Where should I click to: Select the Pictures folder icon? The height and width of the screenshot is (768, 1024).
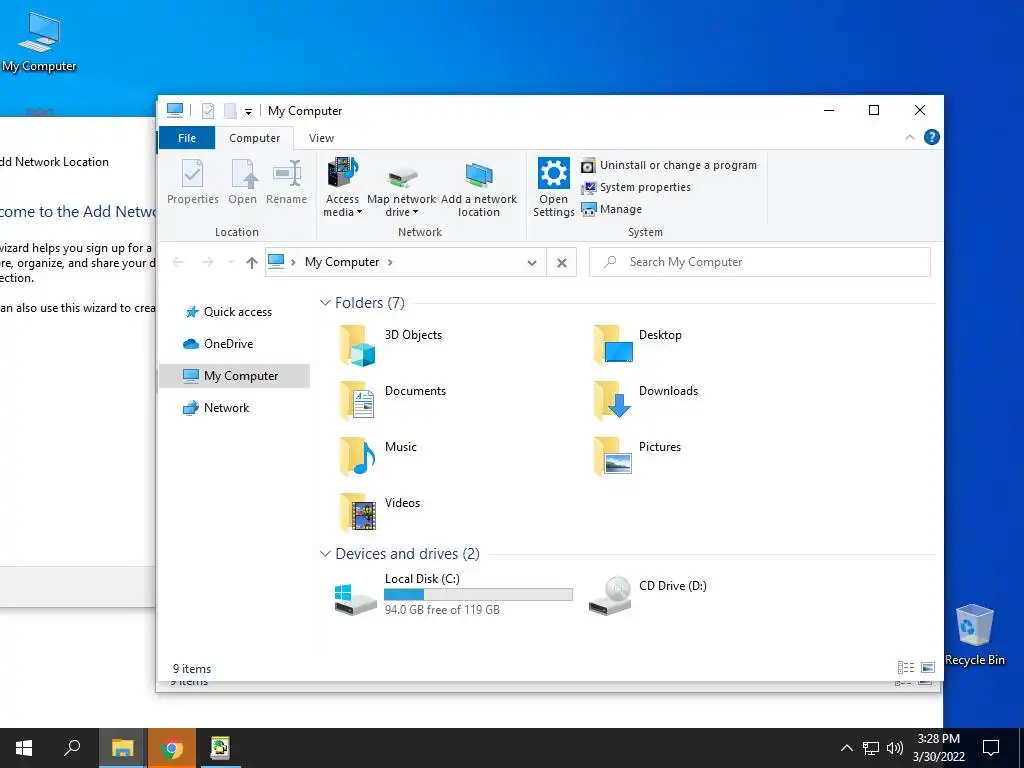point(613,456)
